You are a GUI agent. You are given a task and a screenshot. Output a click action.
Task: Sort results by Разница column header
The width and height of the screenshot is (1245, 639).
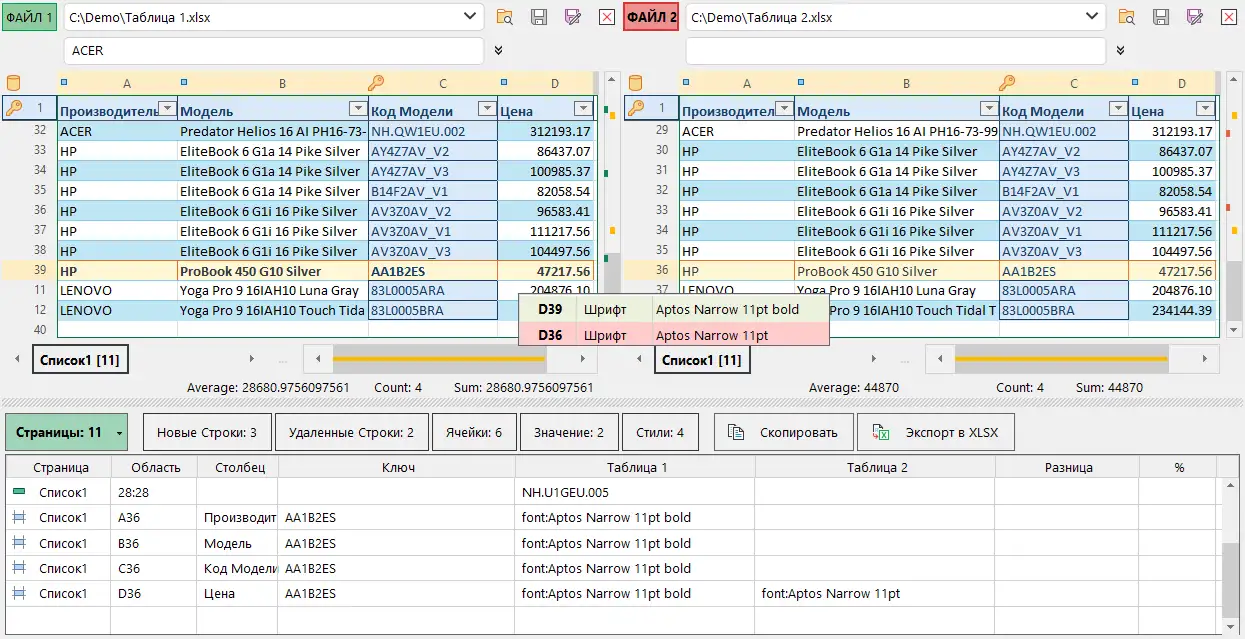point(1067,467)
